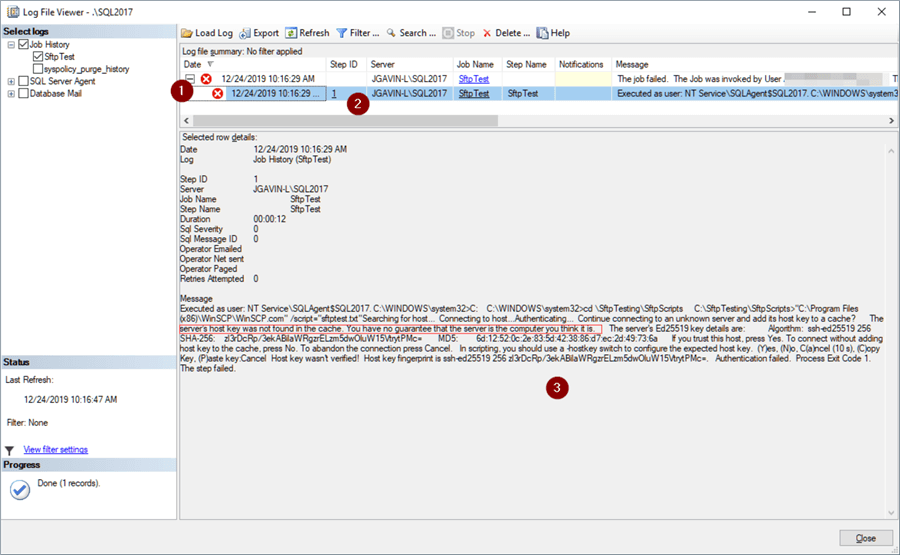900x555 pixels.
Task: Expand the Database Mail node
Action: pos(11,94)
